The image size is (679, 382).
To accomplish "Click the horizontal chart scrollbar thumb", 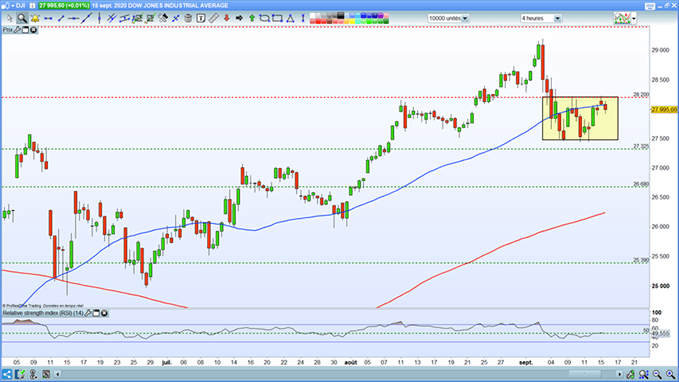I will pos(584,374).
